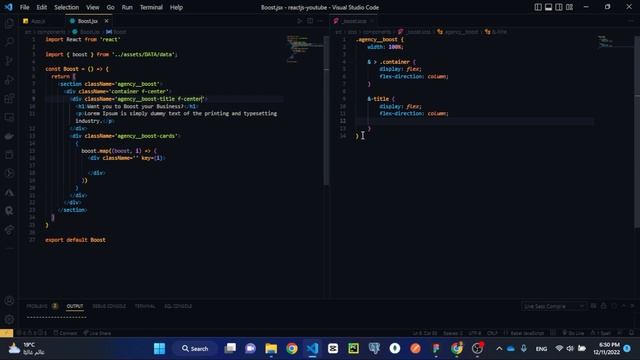Click the left editor minimap
The width and height of the screenshot is (640, 360).
pyautogui.click(x=304, y=49)
